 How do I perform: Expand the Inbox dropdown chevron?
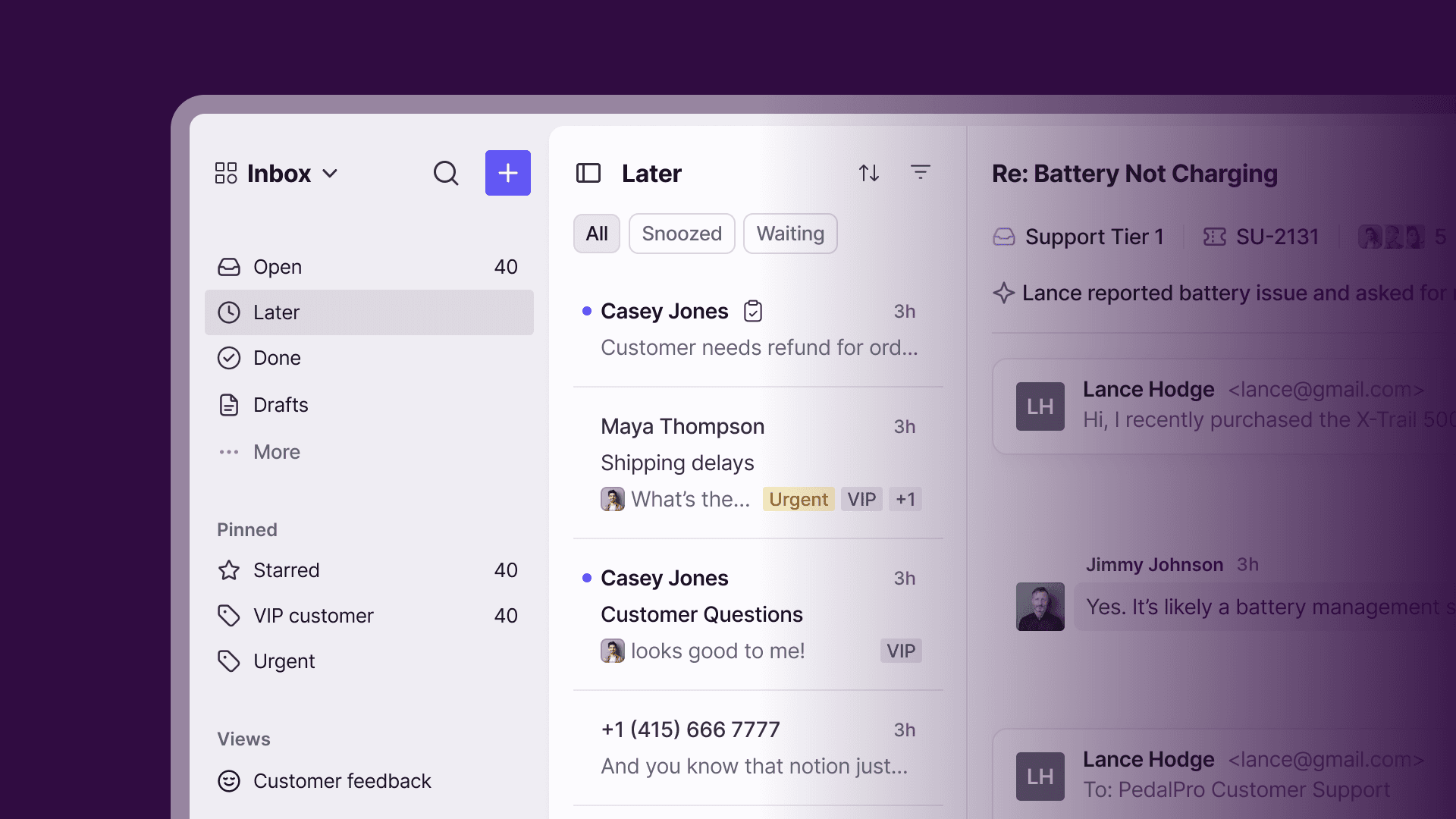pyautogui.click(x=330, y=174)
